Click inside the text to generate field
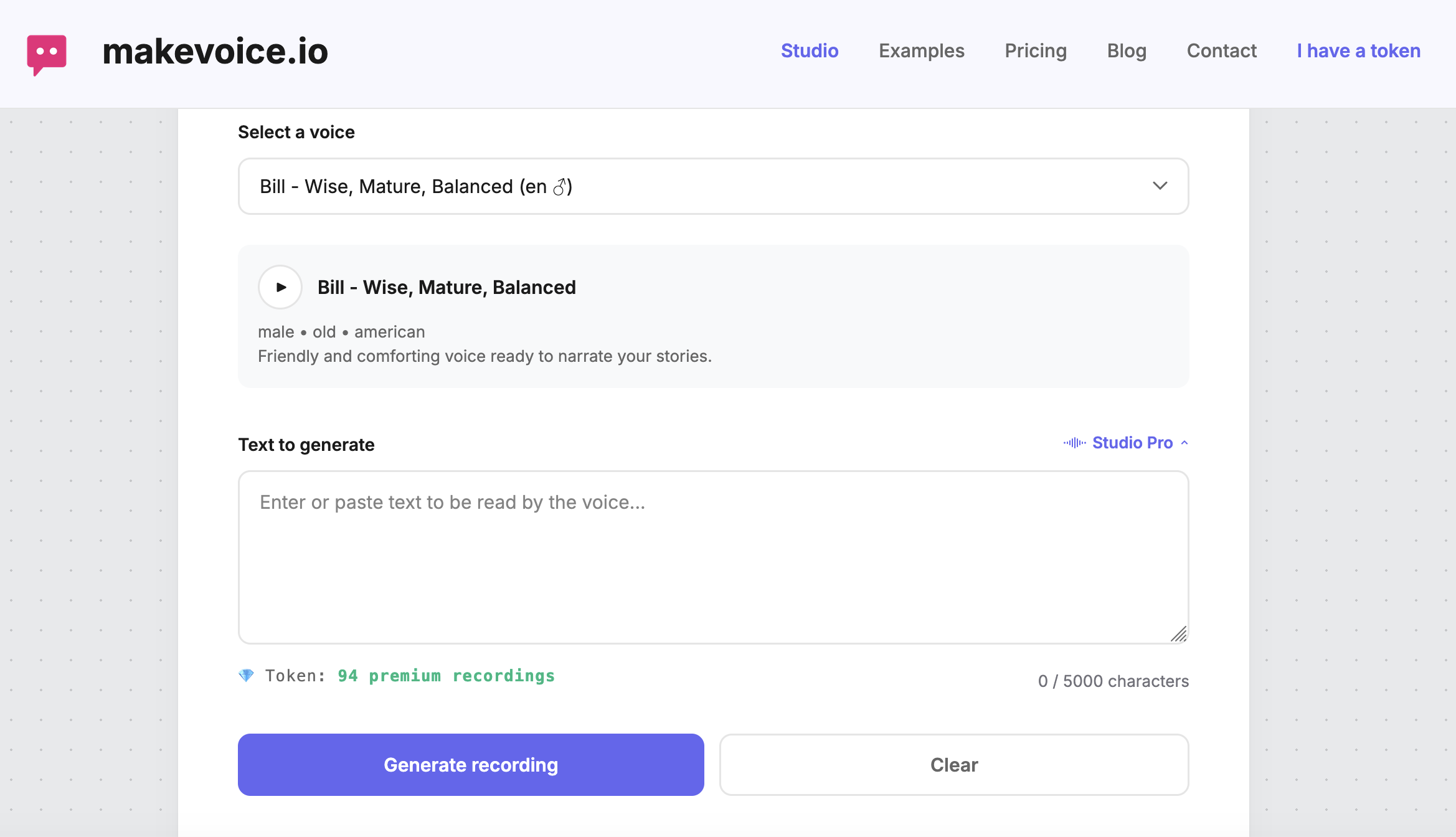 pos(713,554)
